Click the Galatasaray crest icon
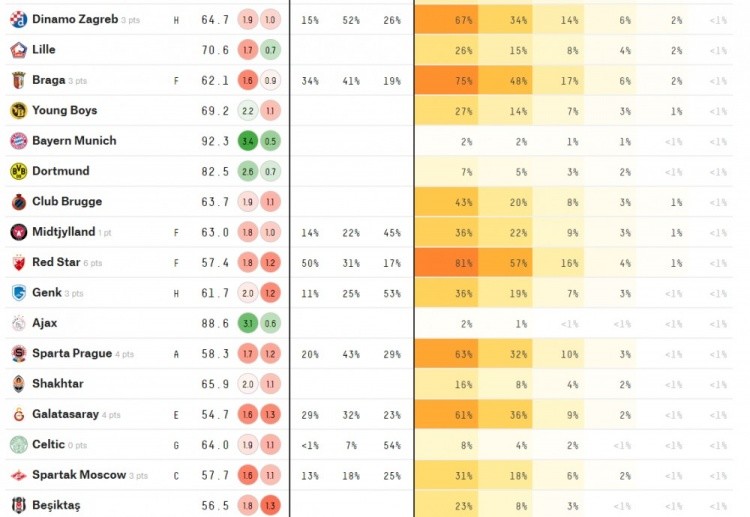Image resolution: width=750 pixels, height=517 pixels. coord(19,414)
